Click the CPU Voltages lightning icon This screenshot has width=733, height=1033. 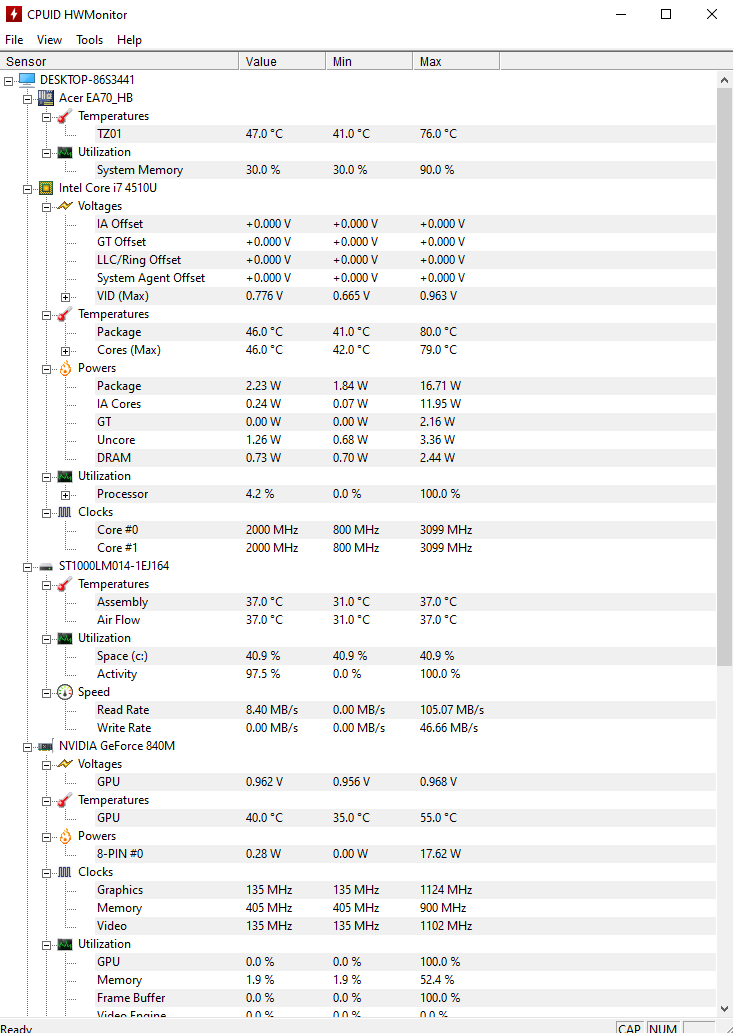click(x=65, y=206)
